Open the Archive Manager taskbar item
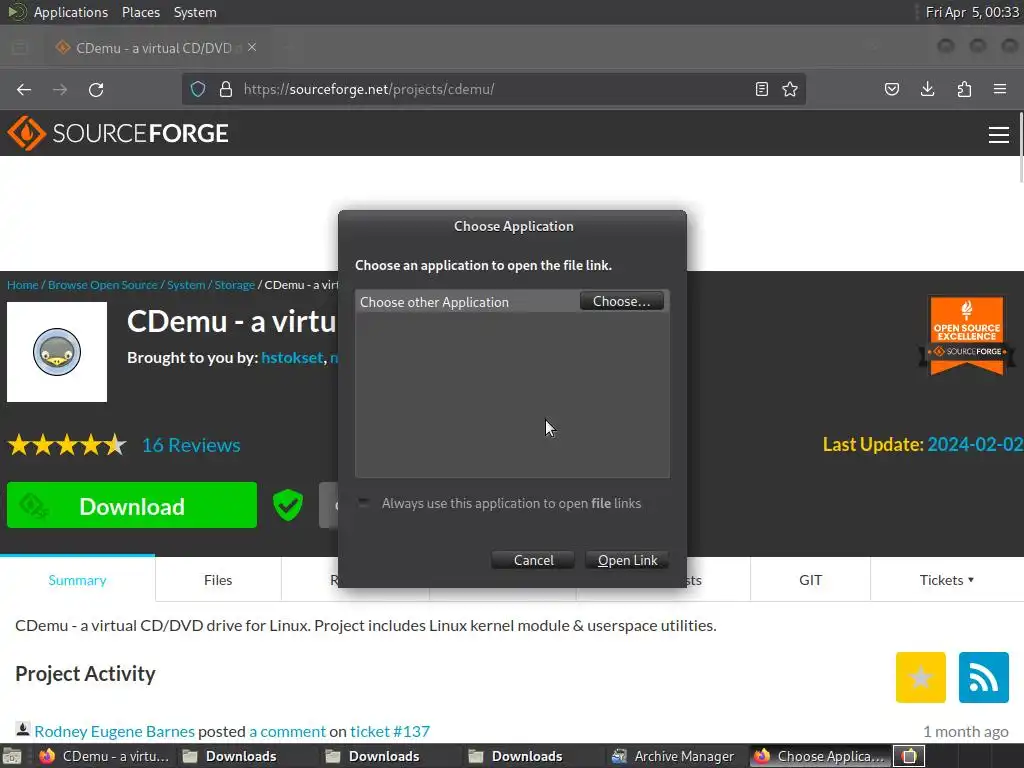 coord(673,756)
